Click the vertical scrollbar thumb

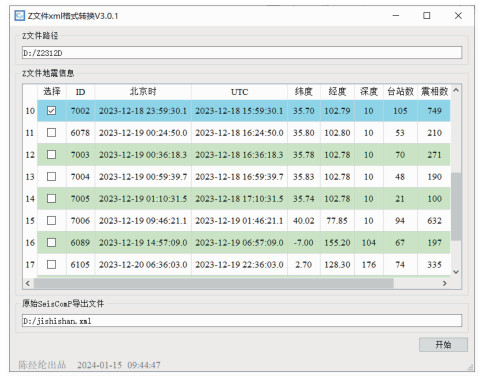(456, 207)
